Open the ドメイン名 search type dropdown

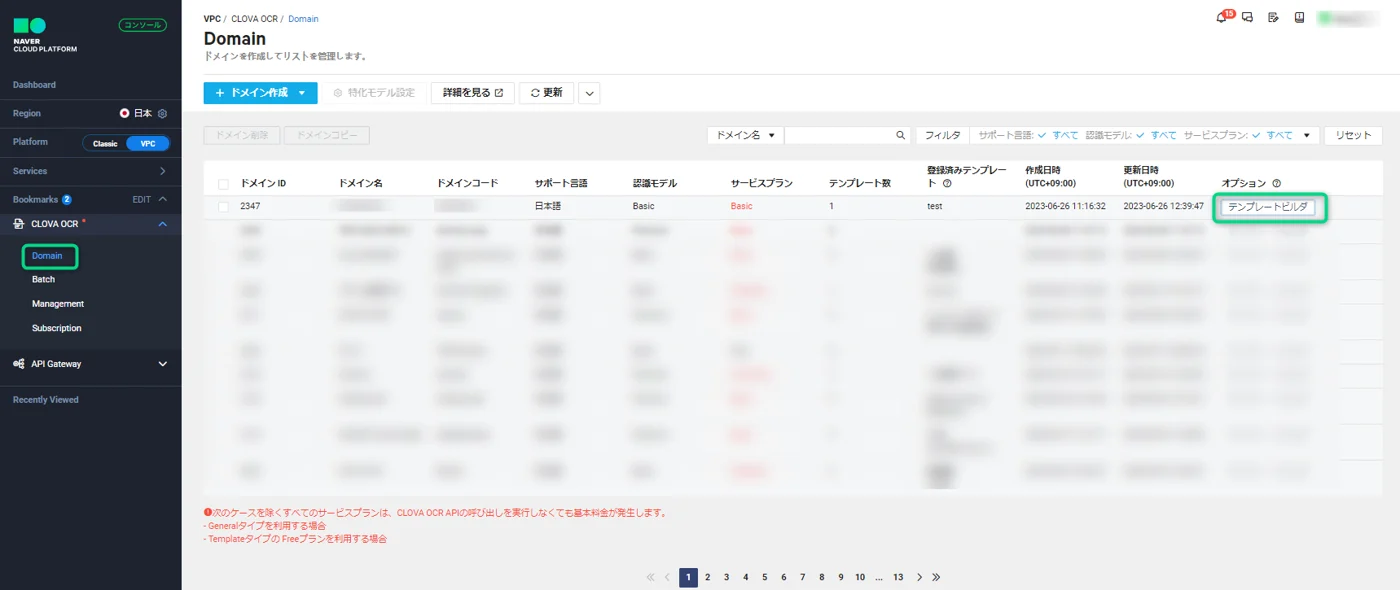point(745,135)
